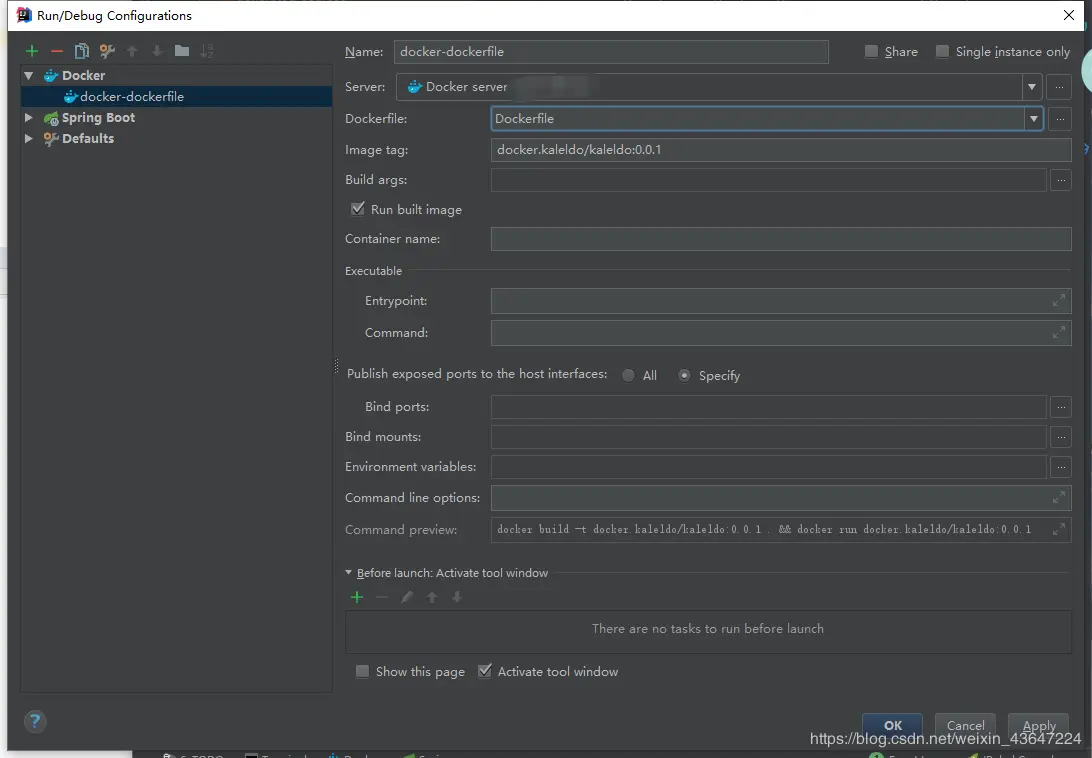The width and height of the screenshot is (1092, 758).
Task: Move configuration down in list
Action: pyautogui.click(x=157, y=51)
